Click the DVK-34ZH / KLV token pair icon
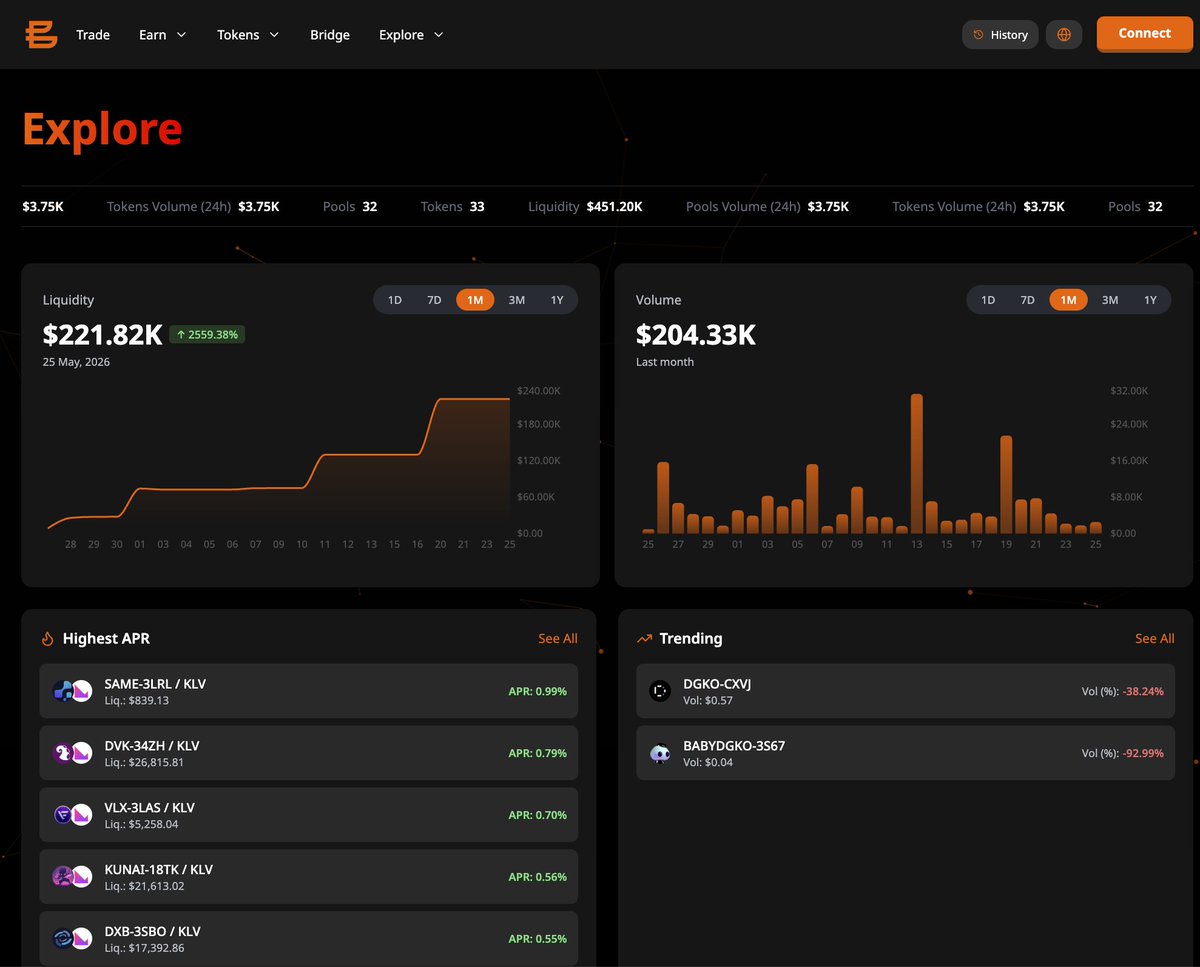Image resolution: width=1200 pixels, height=967 pixels. 72,753
